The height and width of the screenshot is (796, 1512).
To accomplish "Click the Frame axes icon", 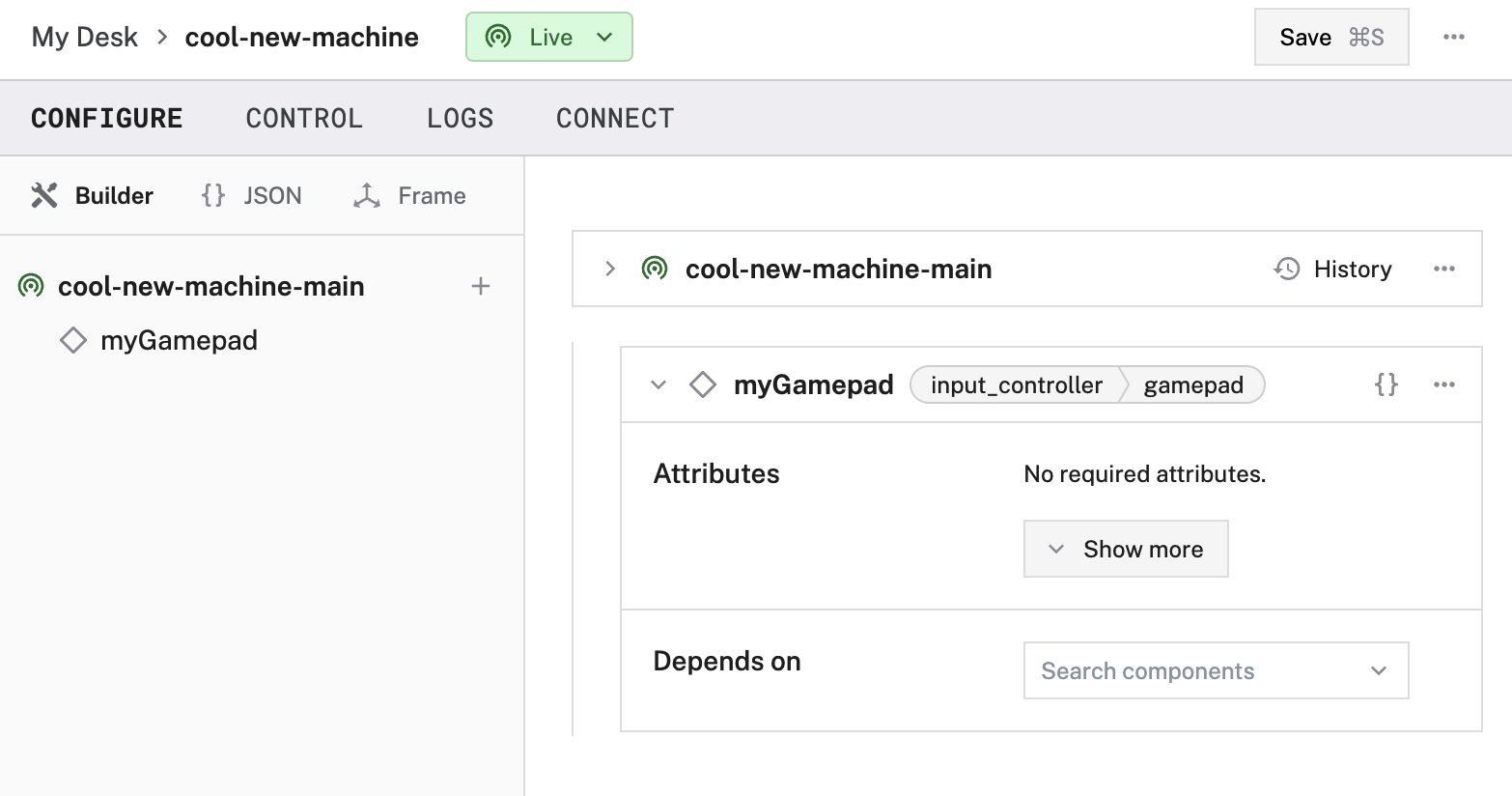I will coord(367,195).
